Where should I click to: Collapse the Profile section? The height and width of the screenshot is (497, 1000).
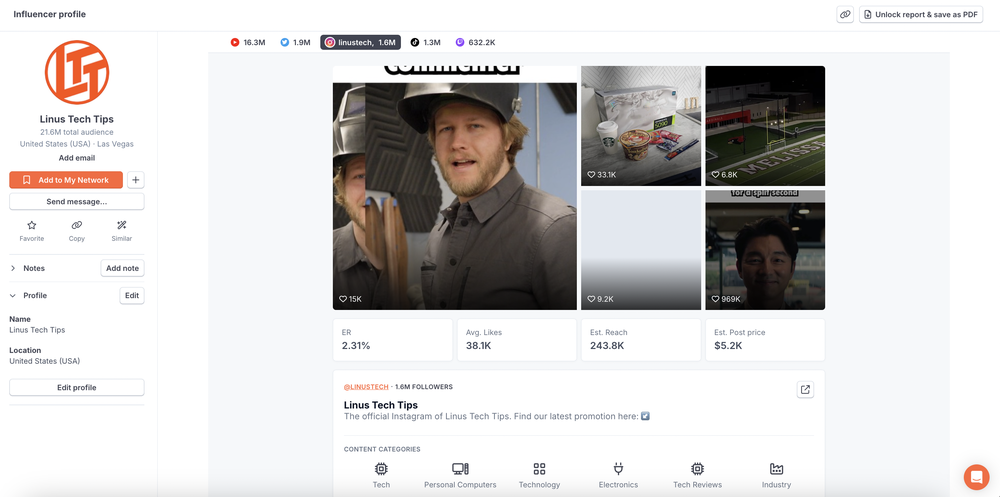tap(13, 296)
